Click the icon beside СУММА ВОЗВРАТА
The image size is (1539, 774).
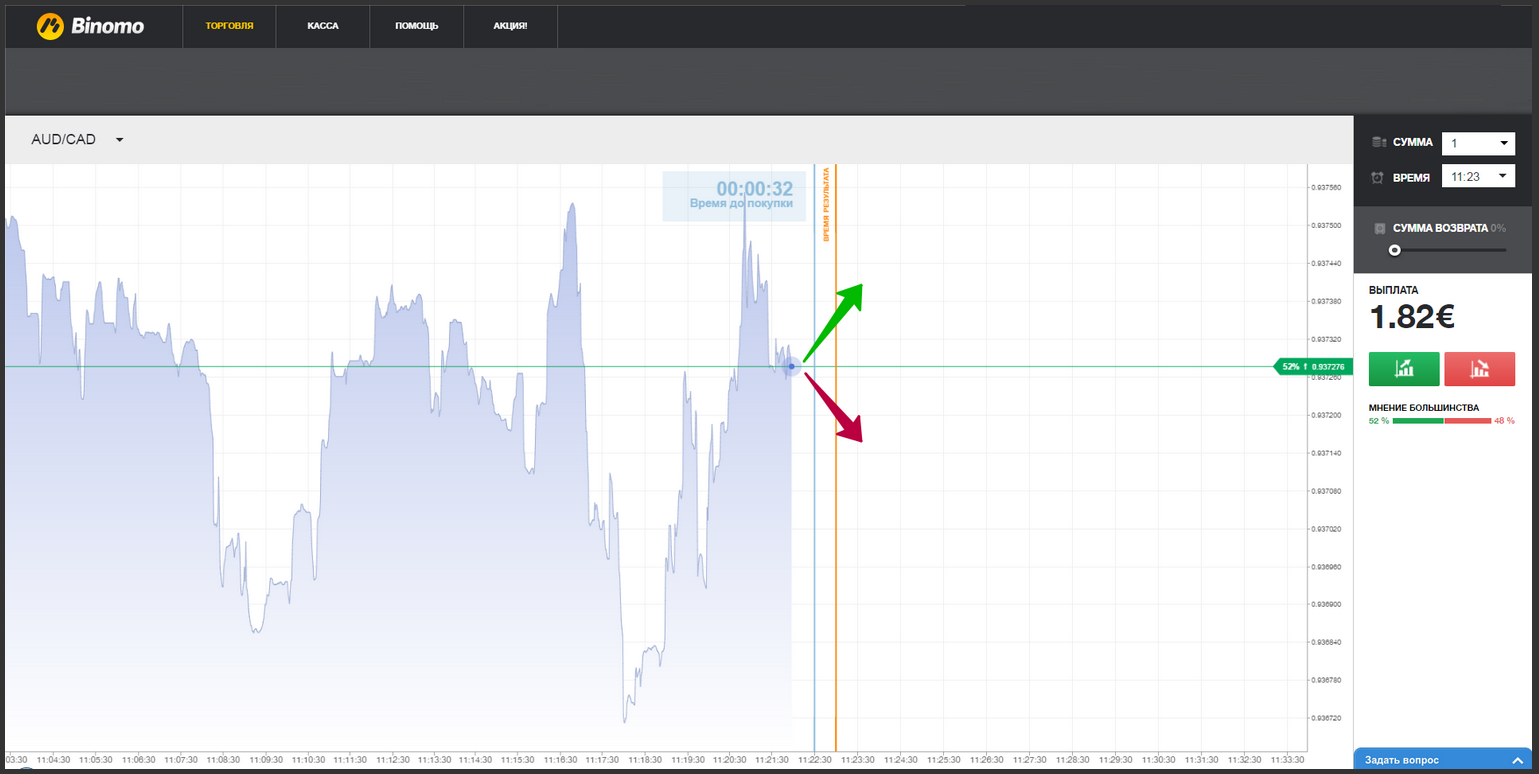click(x=1380, y=228)
